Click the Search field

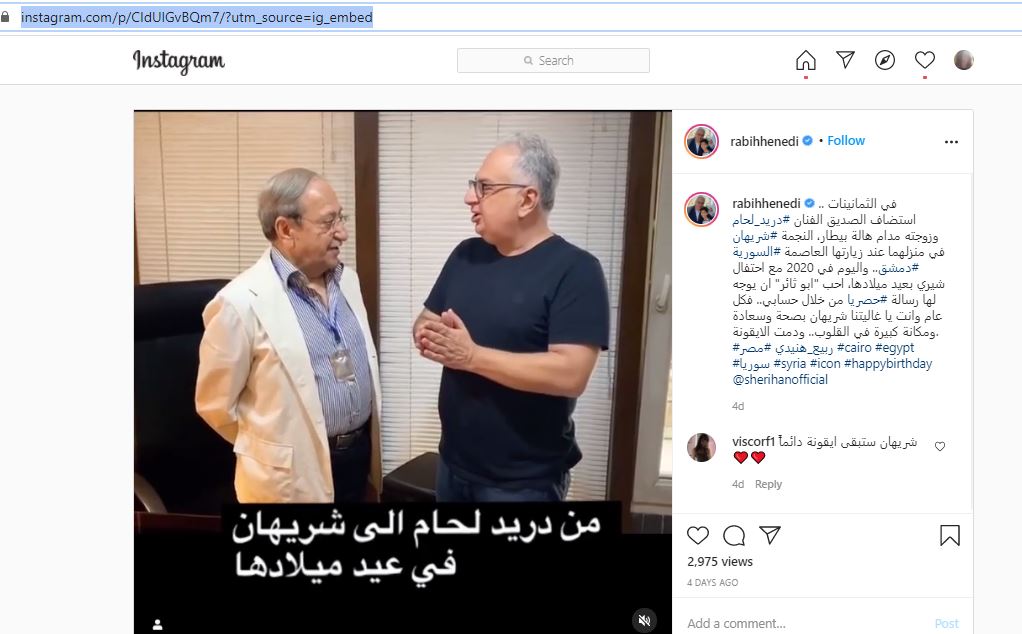pos(553,61)
